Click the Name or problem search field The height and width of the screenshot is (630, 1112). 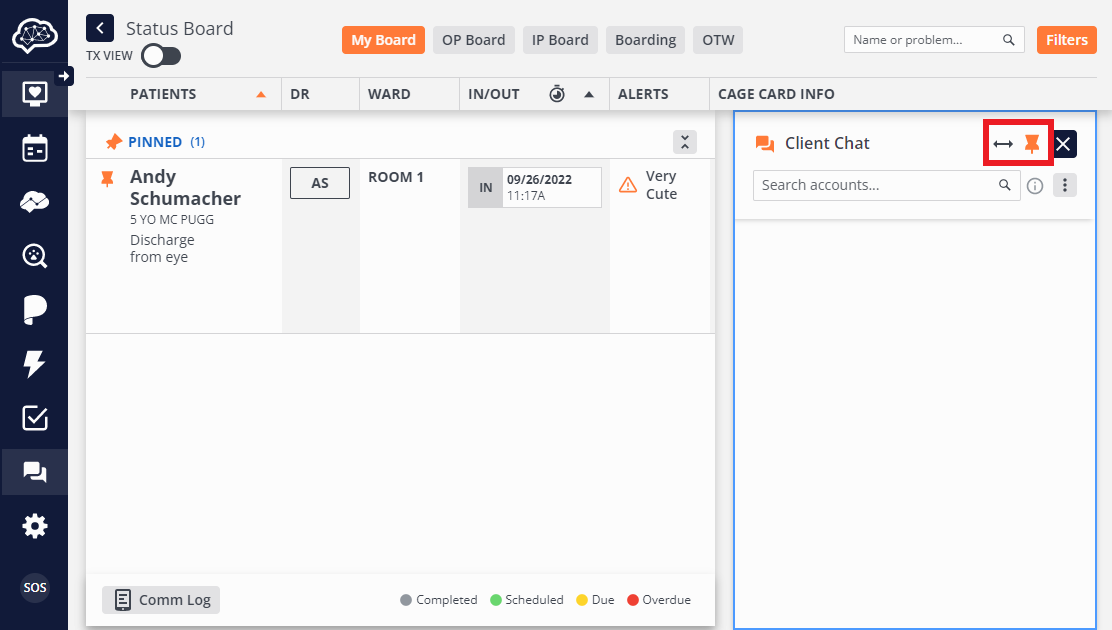pos(934,40)
